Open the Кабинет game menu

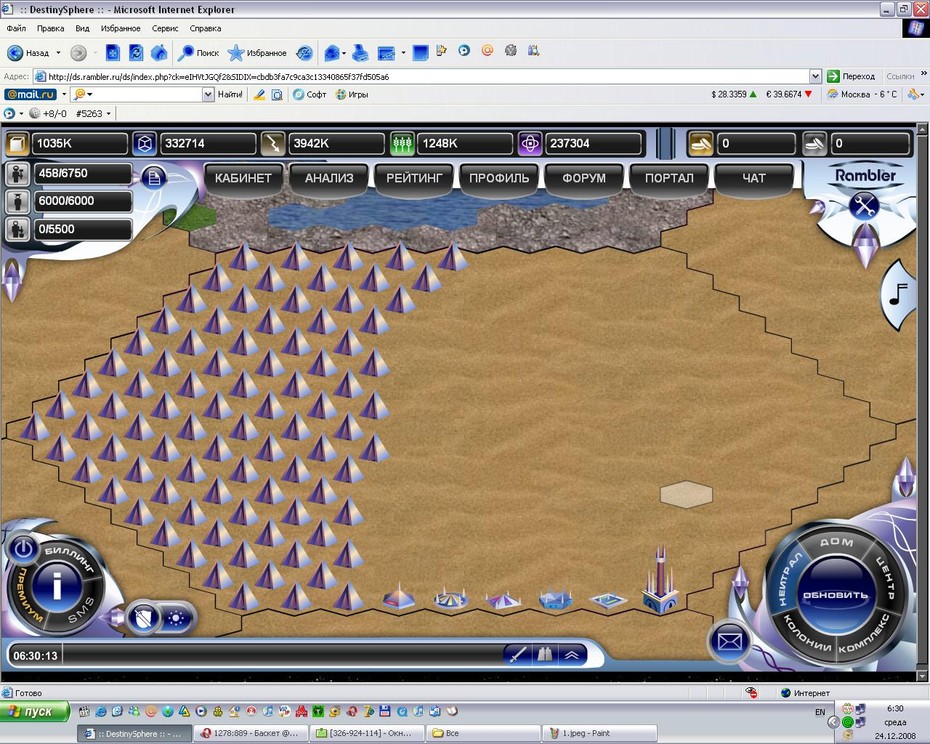tap(243, 178)
